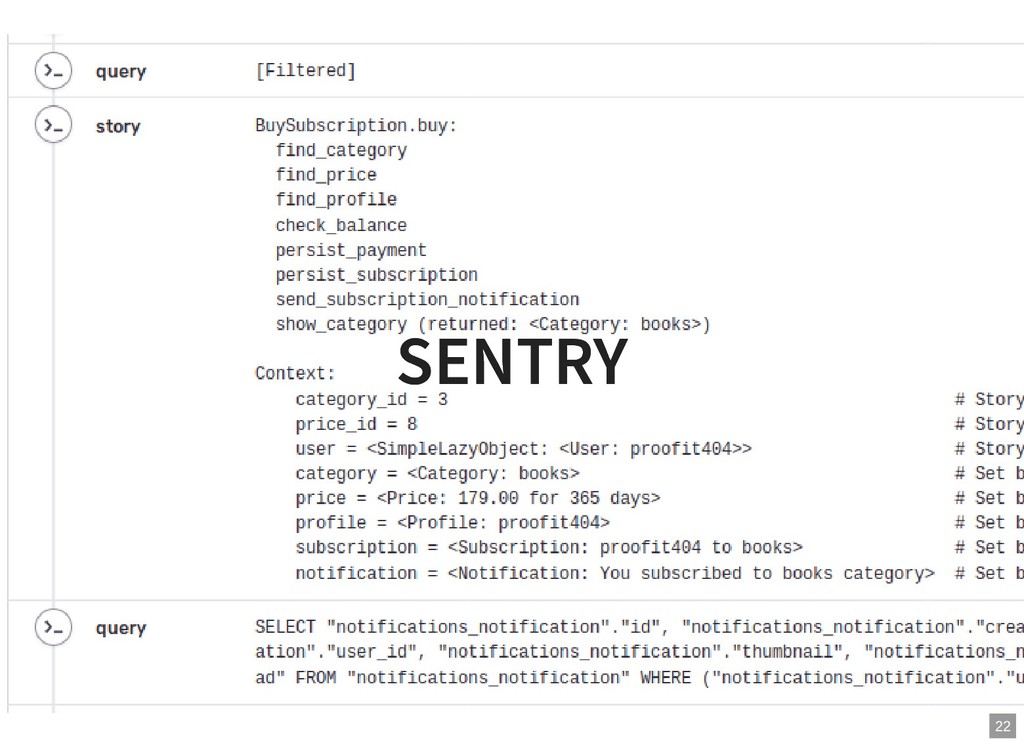Click the slide number 22 badge
The height and width of the screenshot is (747, 1024).
click(x=1003, y=727)
